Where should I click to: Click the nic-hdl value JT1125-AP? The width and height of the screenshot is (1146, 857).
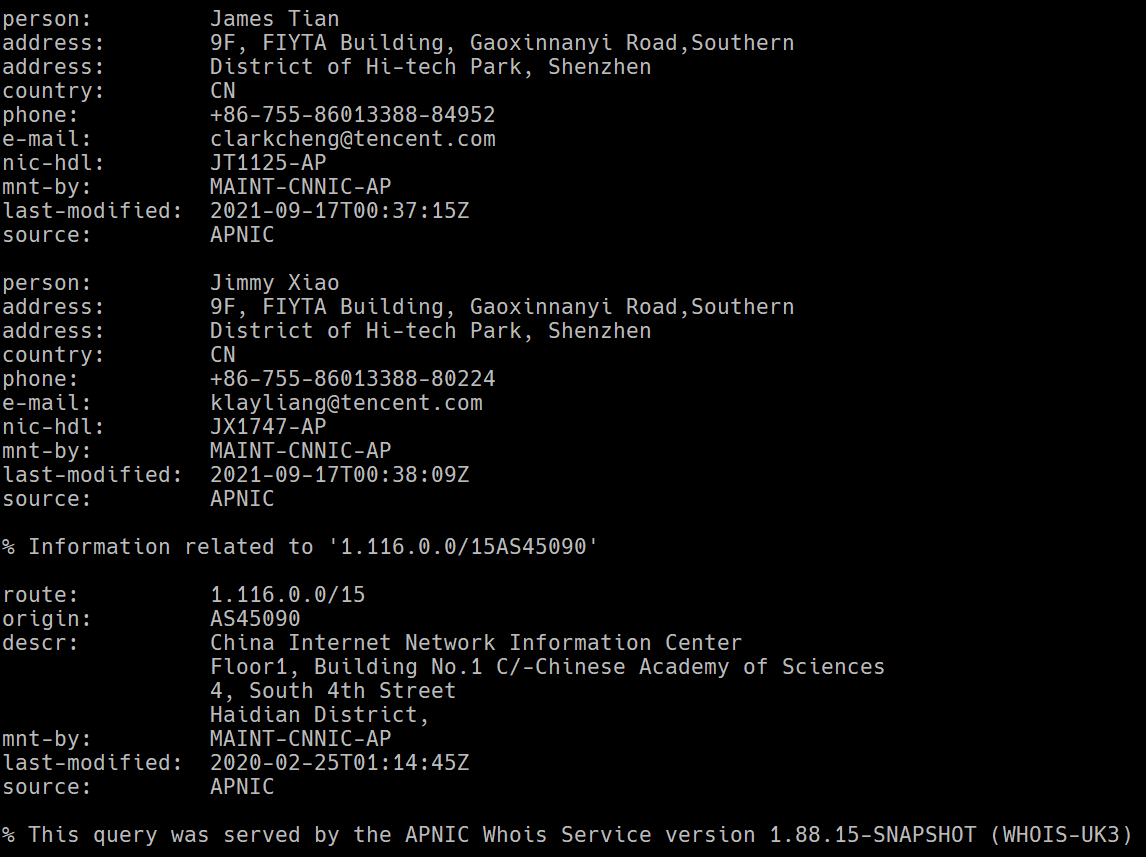267,162
